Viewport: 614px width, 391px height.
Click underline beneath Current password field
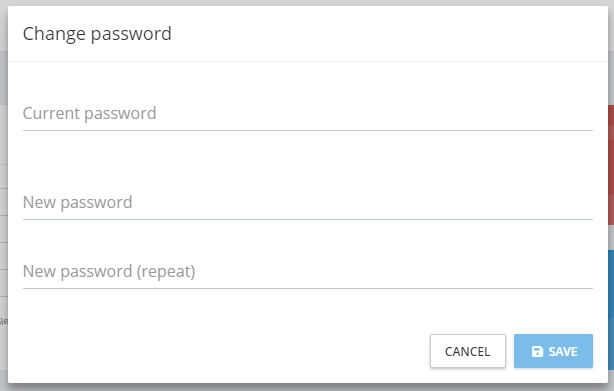(308, 130)
